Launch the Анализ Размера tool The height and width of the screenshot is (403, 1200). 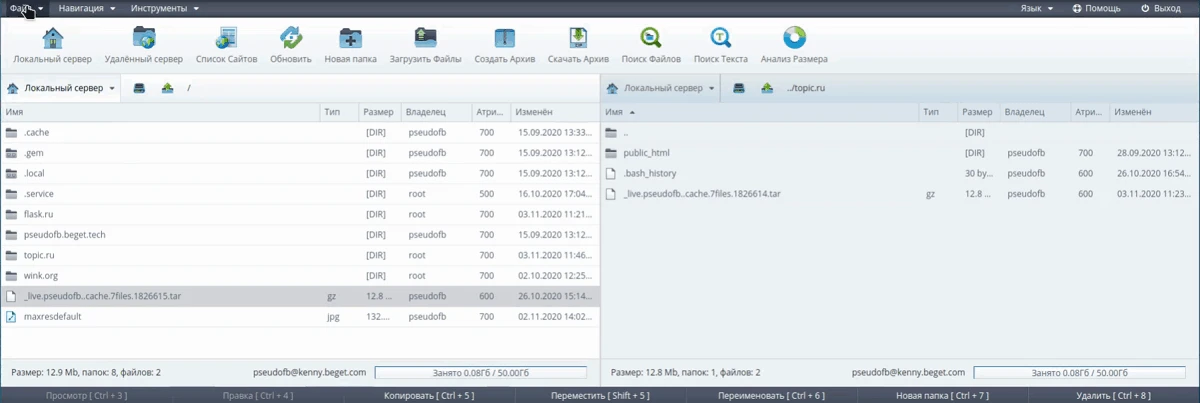point(794,39)
